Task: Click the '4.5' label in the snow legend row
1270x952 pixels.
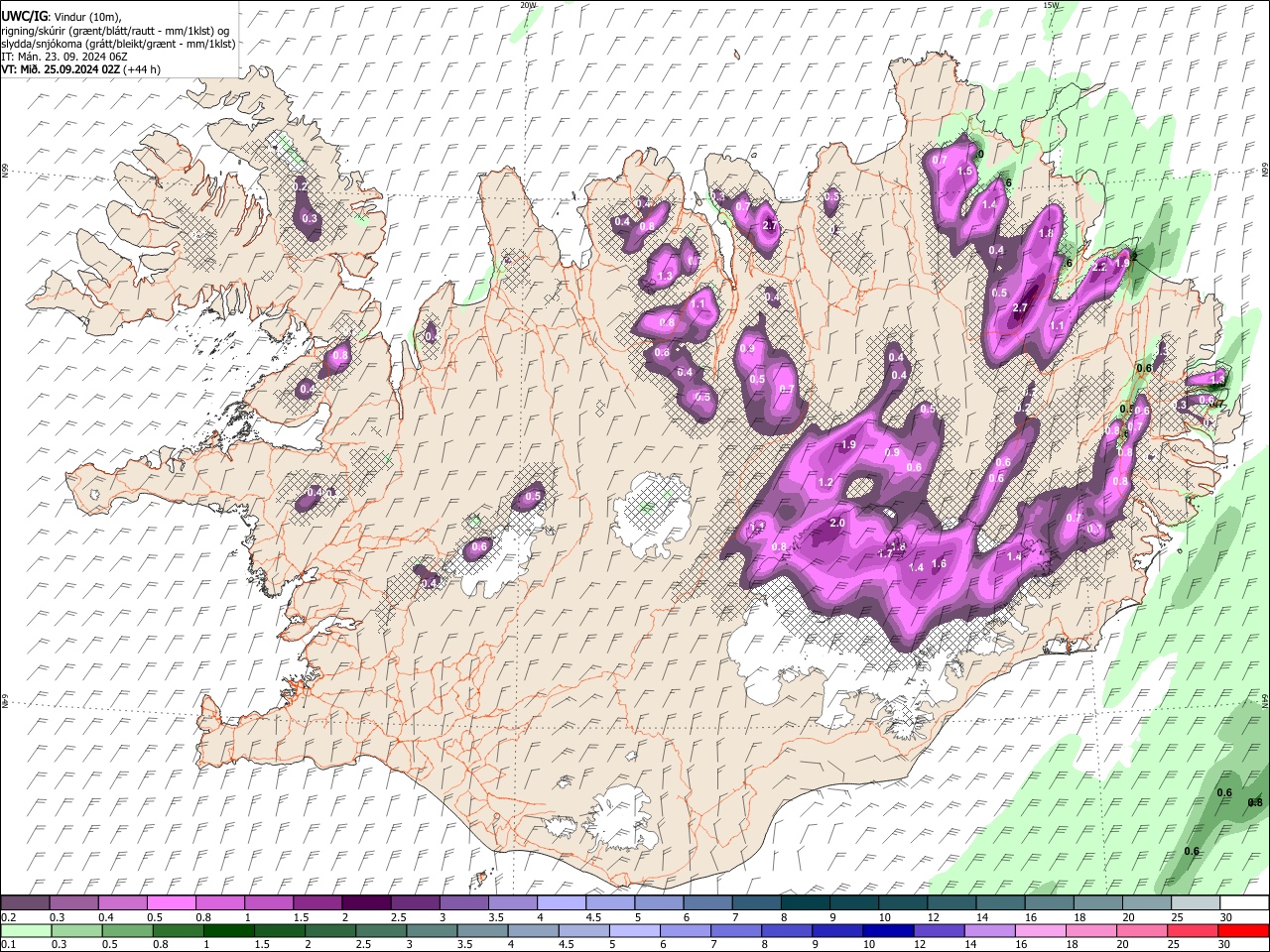Action: tap(592, 917)
